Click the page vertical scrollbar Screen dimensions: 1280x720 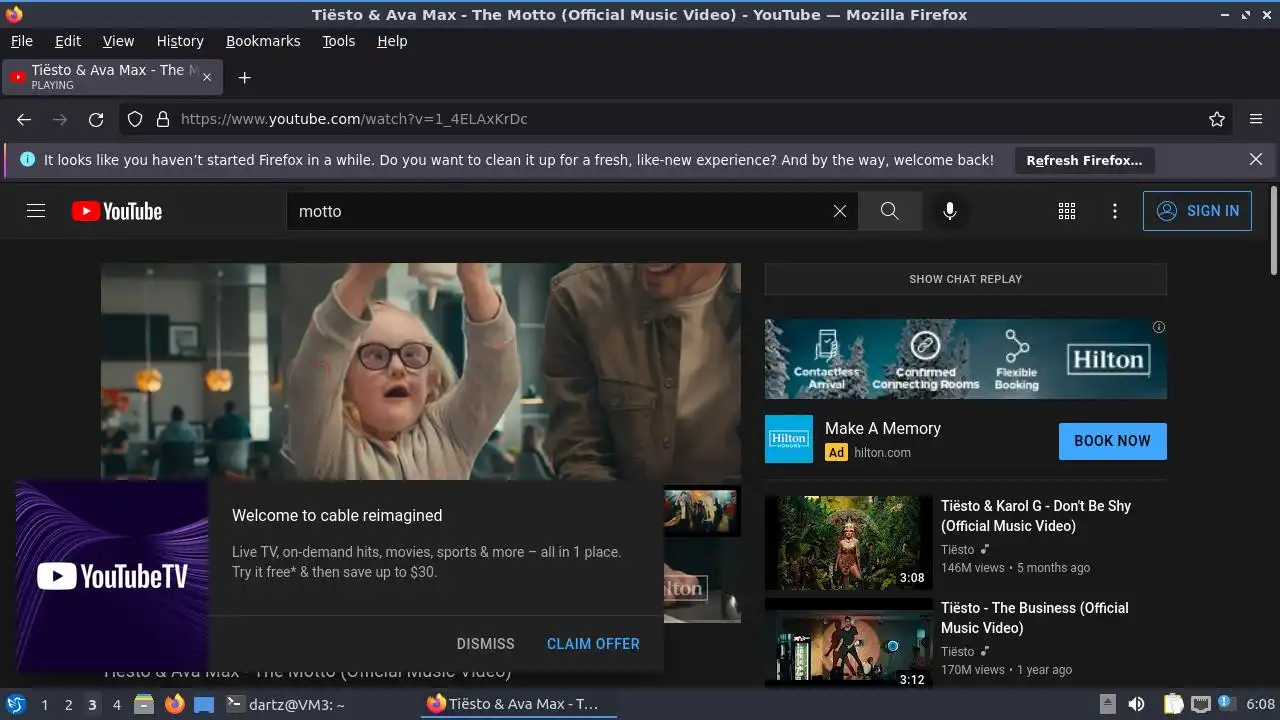[x=1274, y=231]
